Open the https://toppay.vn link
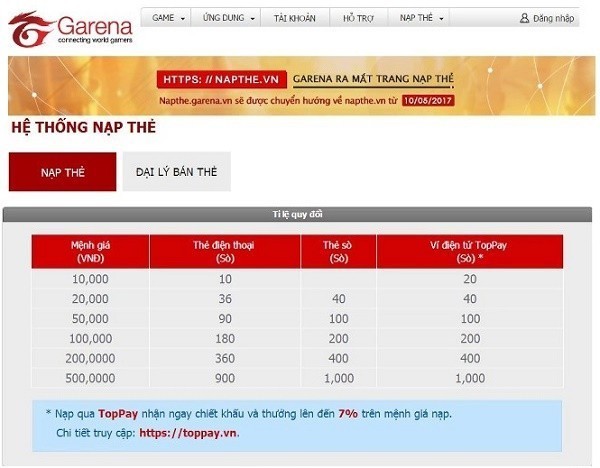 point(188,433)
